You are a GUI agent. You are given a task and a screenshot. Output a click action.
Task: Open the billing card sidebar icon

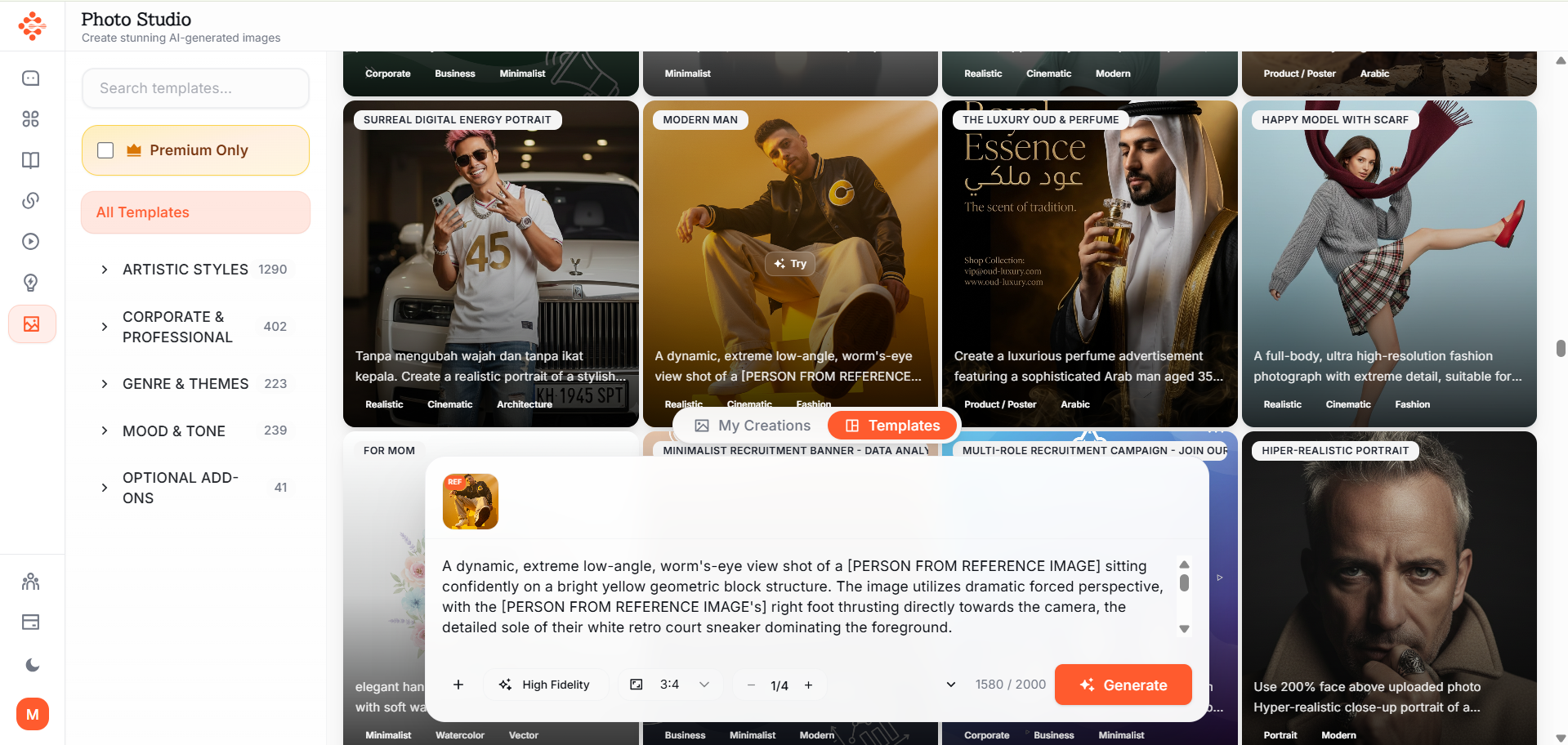click(x=31, y=622)
